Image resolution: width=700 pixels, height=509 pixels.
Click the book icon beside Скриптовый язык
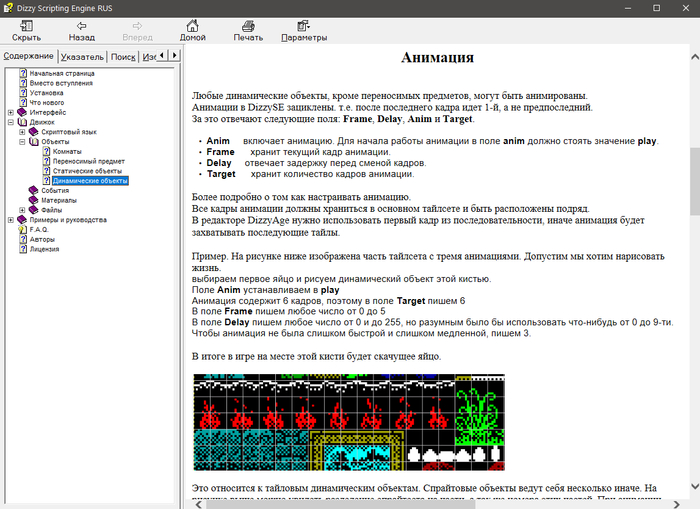click(34, 132)
